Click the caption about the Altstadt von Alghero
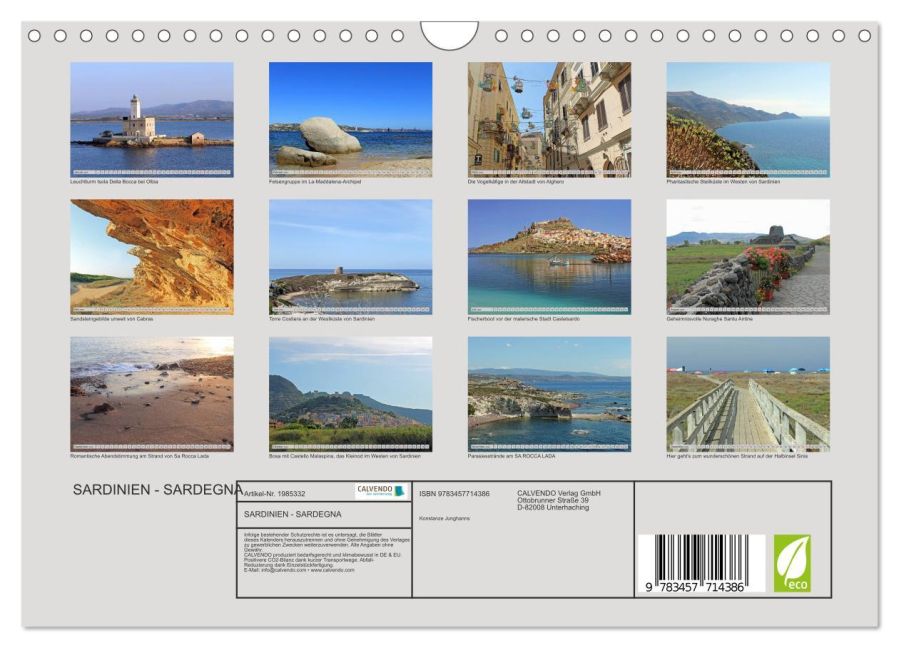899x648 pixels. (x=516, y=182)
